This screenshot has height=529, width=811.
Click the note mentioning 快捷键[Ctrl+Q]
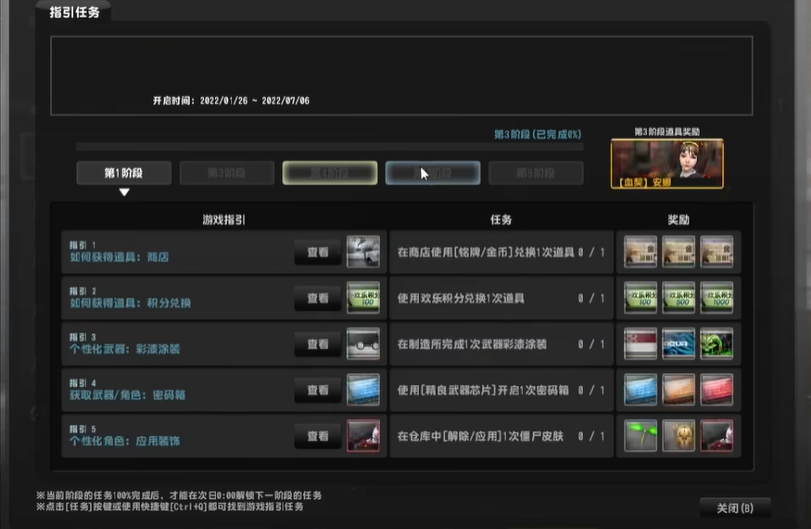click(x=170, y=507)
